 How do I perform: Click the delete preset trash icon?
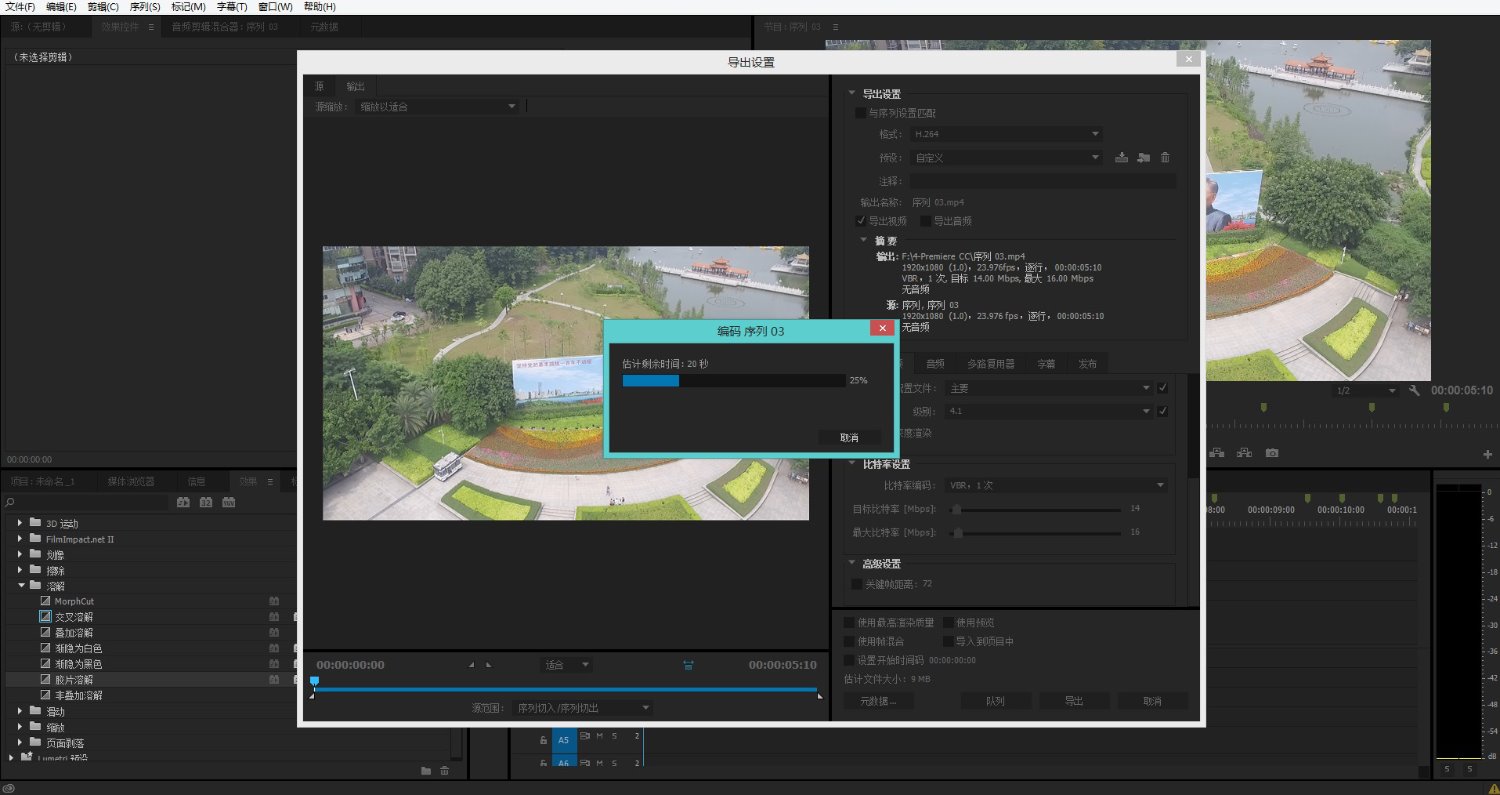pyautogui.click(x=1165, y=157)
